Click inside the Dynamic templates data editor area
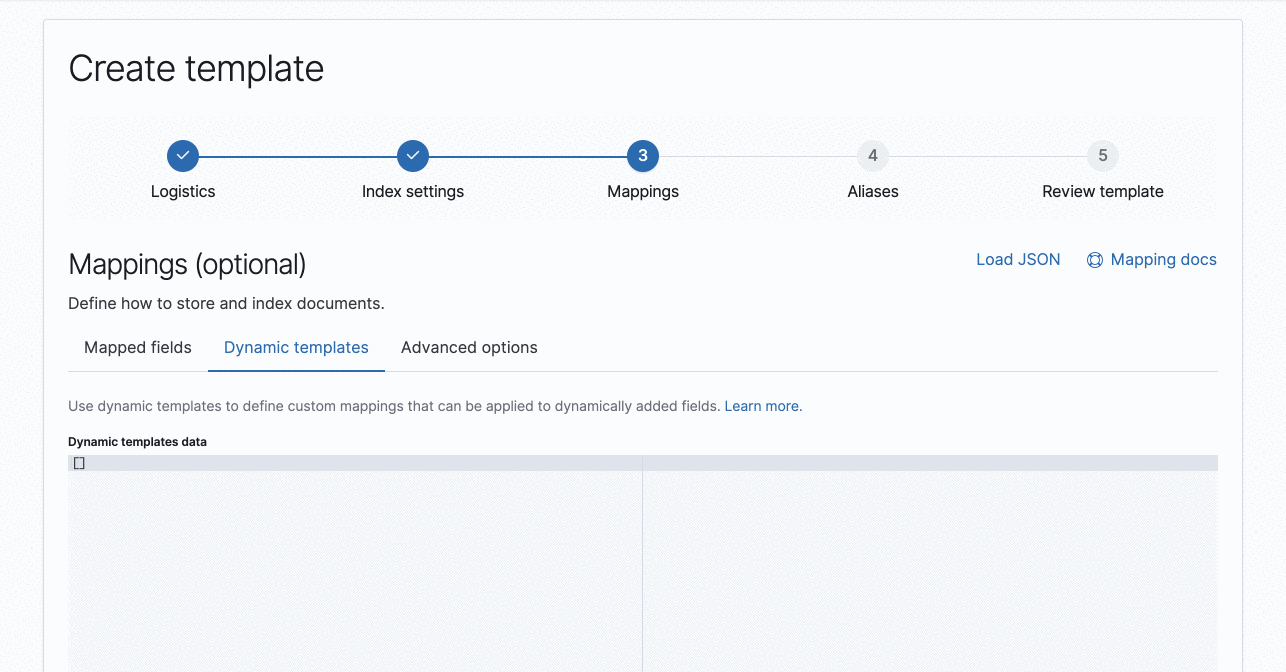 tap(350, 560)
